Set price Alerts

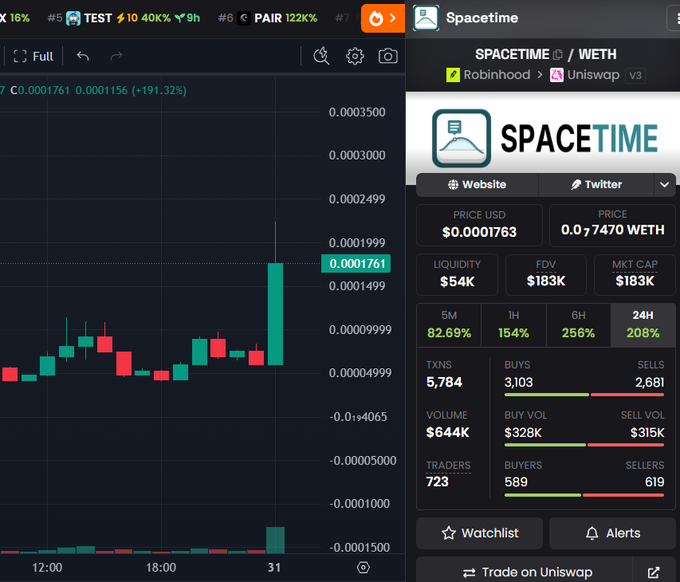coord(612,533)
